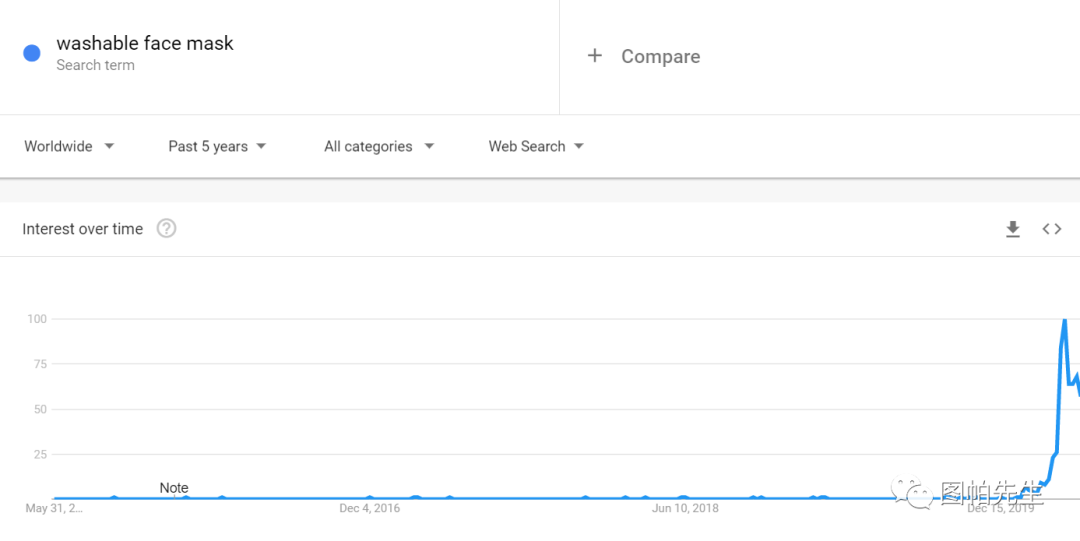The width and height of the screenshot is (1080, 541).
Task: Click the Dec 4, 2016 axis label
Action: 369,509
